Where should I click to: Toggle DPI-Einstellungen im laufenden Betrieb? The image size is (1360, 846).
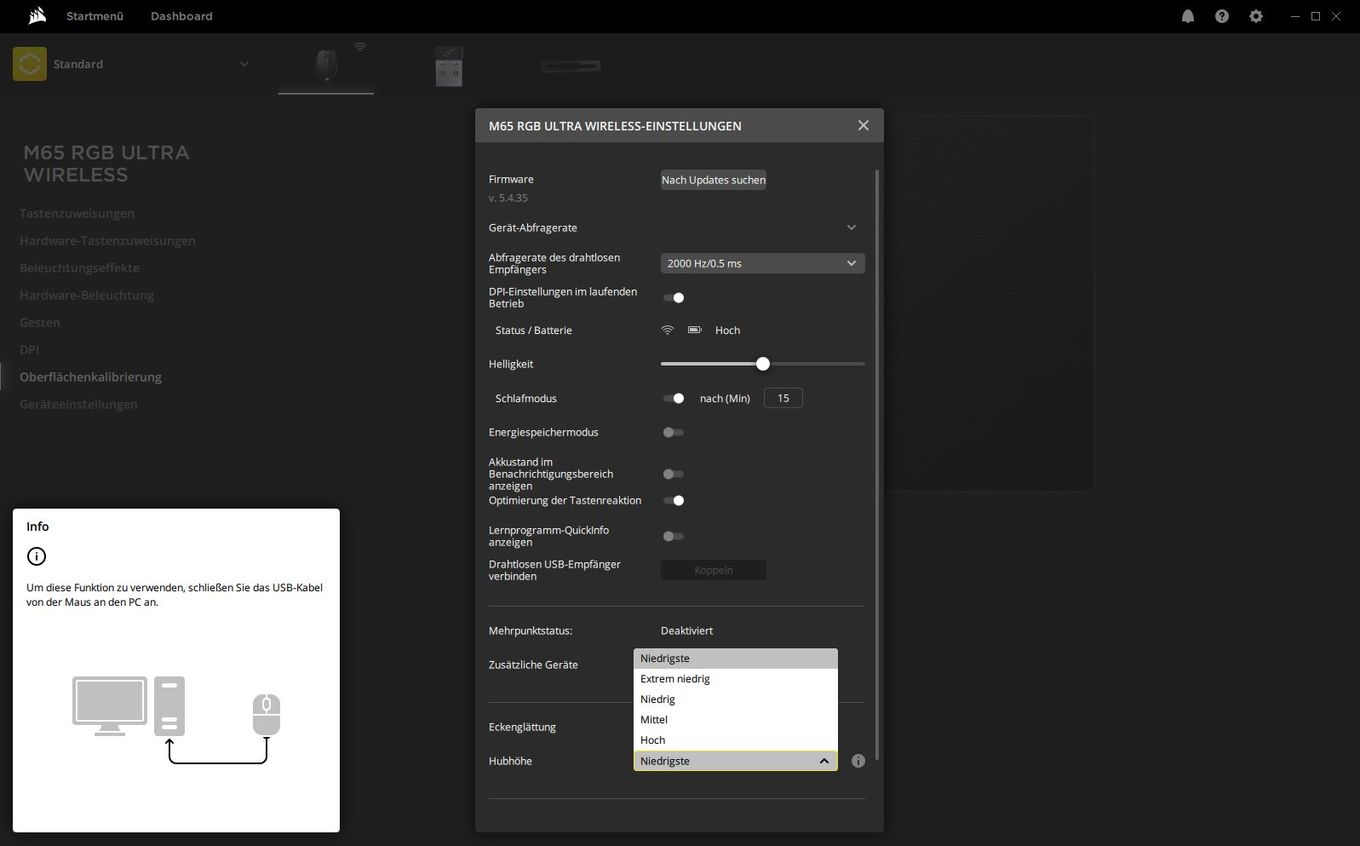point(674,297)
